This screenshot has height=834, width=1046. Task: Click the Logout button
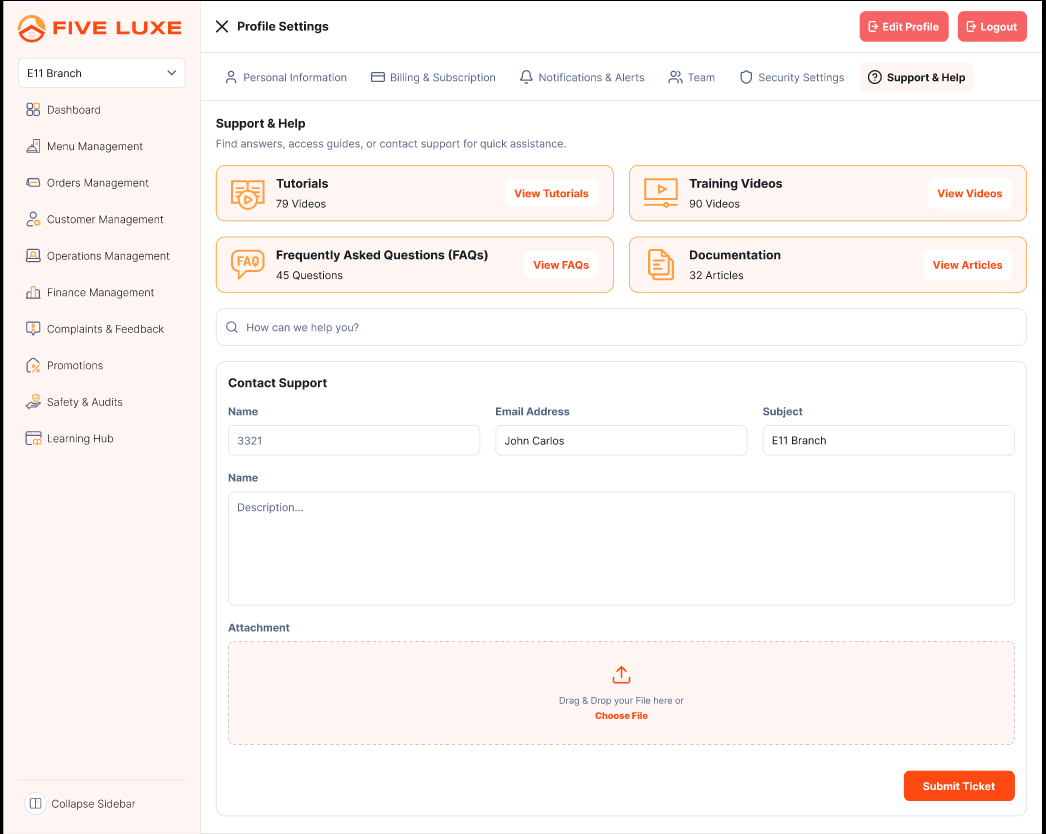[991, 27]
